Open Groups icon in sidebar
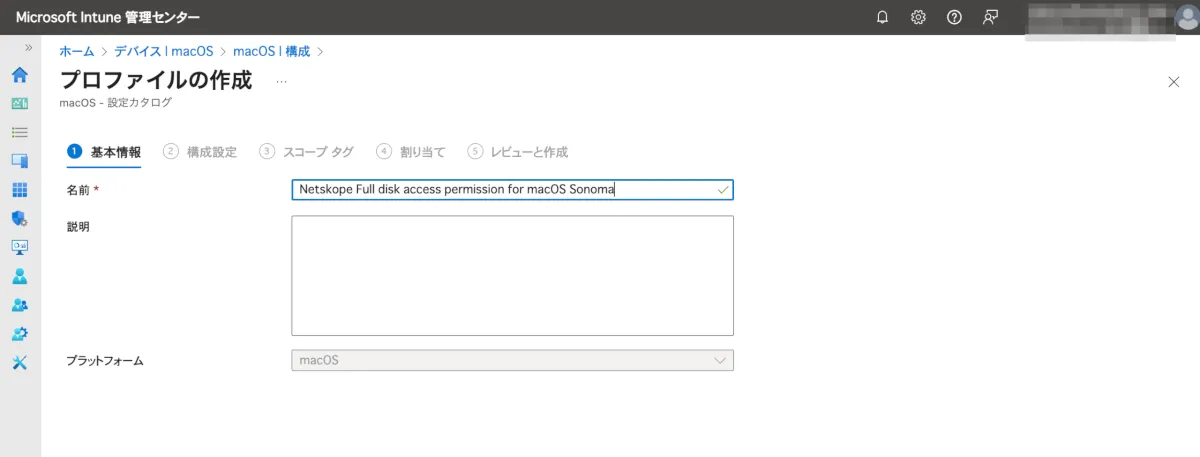The width and height of the screenshot is (1200, 457). (20, 305)
